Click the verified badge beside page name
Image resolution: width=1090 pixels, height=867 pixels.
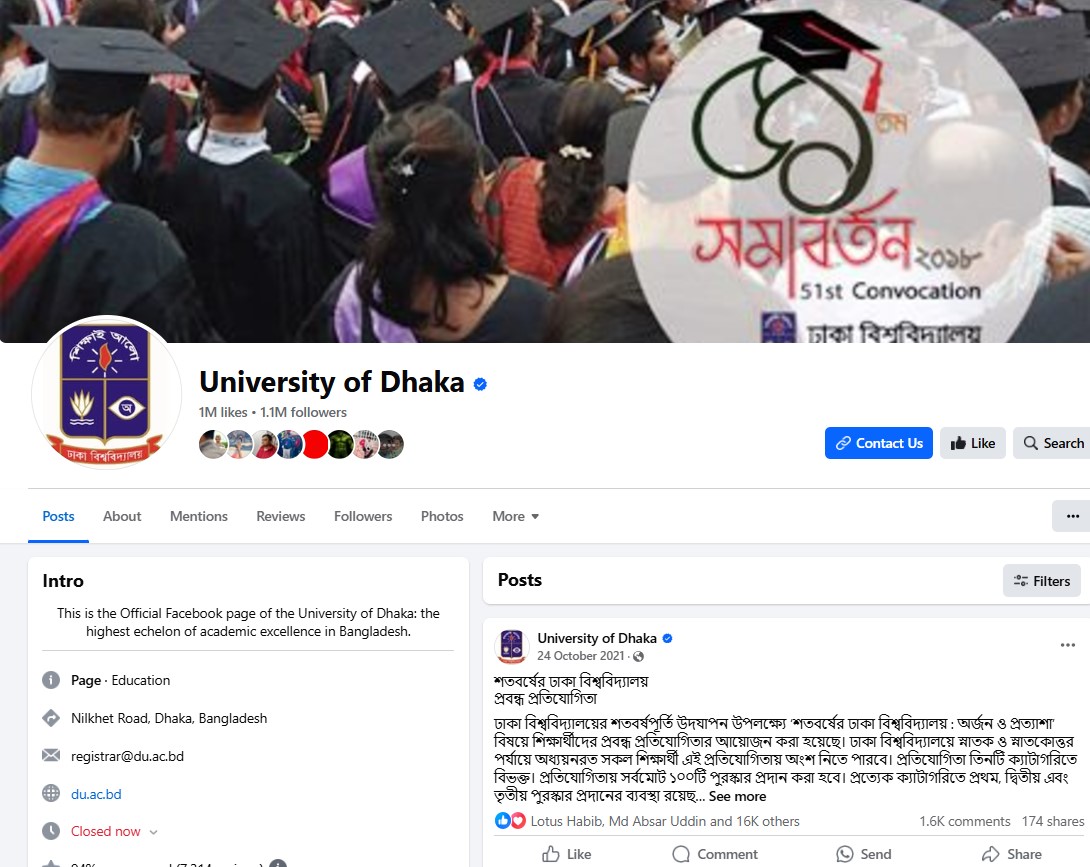(480, 384)
